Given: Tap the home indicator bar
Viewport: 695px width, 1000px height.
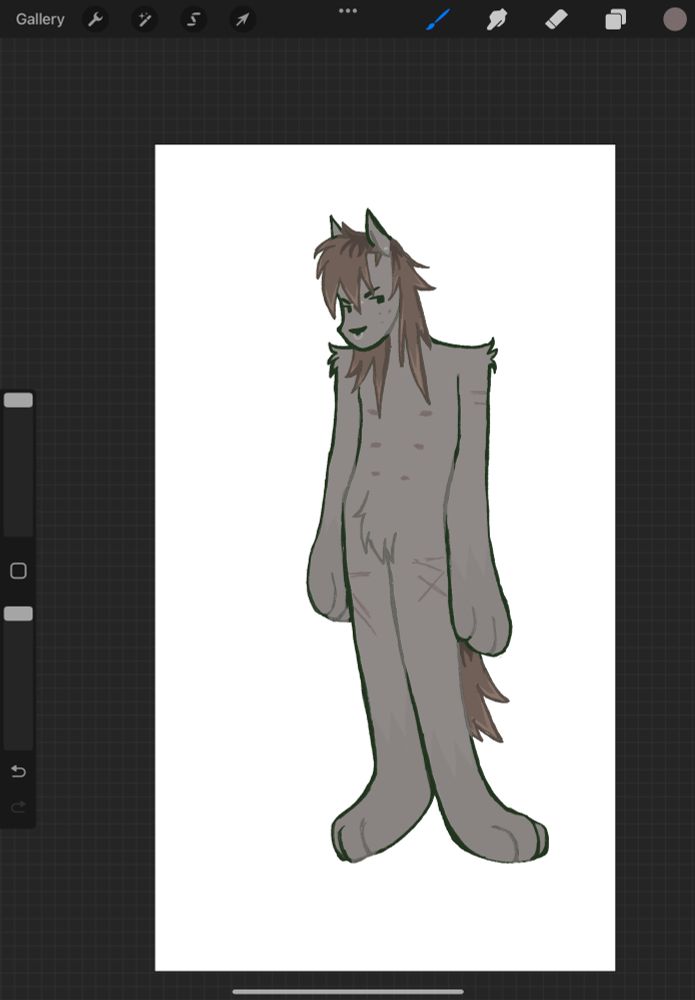Looking at the screenshot, I should click(x=348, y=992).
